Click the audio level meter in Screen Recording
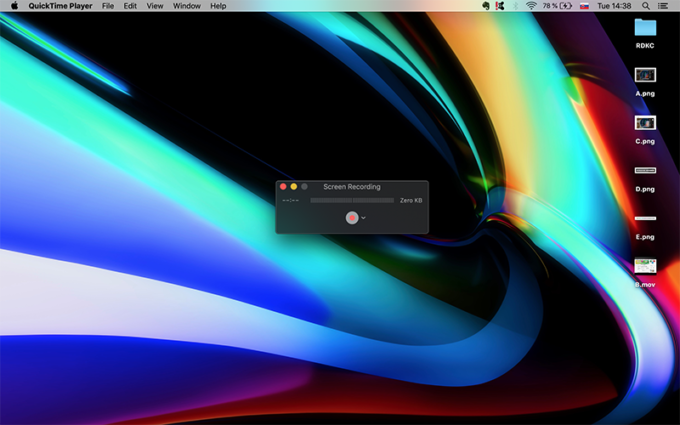This screenshot has width=680, height=425. (x=352, y=200)
